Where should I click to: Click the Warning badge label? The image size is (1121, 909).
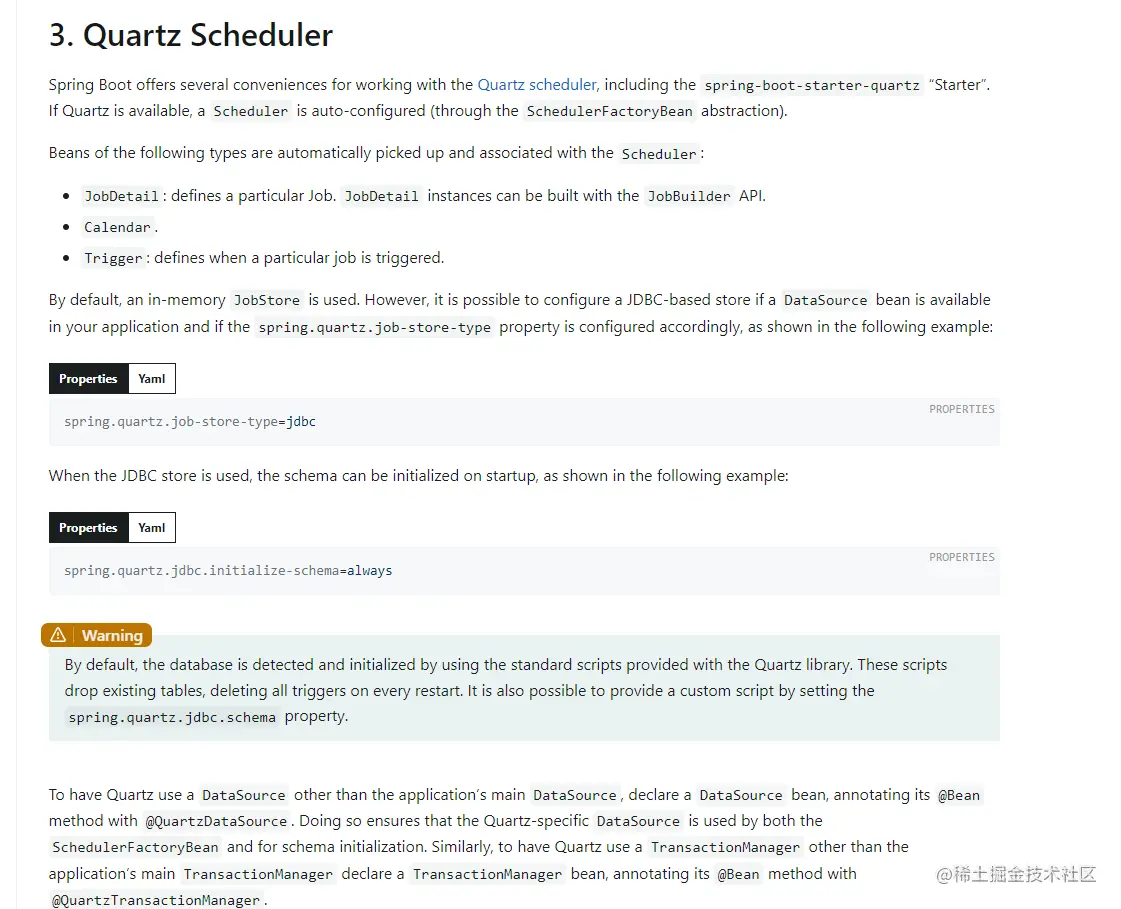110,634
